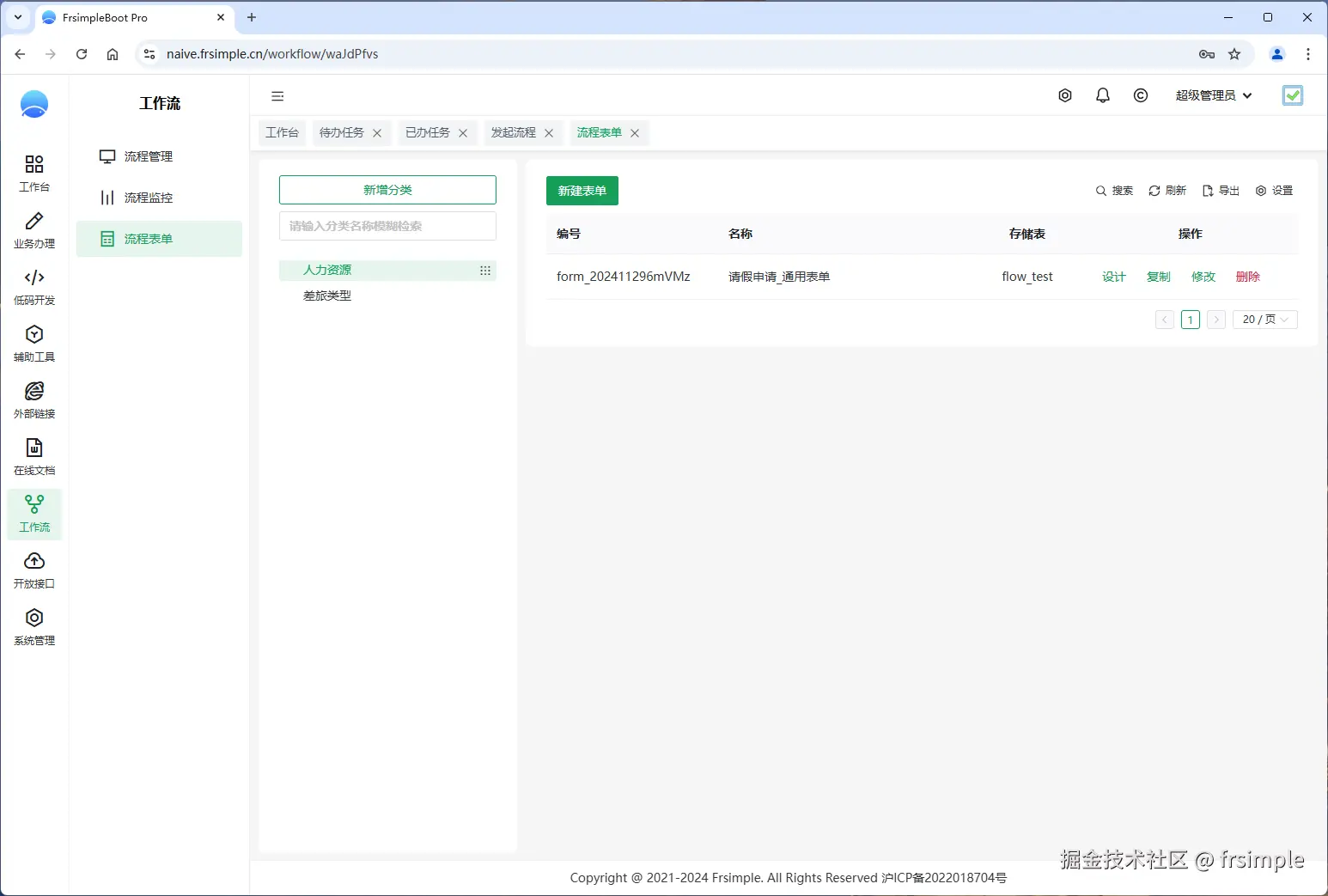This screenshot has height=896, width=1328.
Task: Switch to the 已办任务 tab
Action: 428,132
